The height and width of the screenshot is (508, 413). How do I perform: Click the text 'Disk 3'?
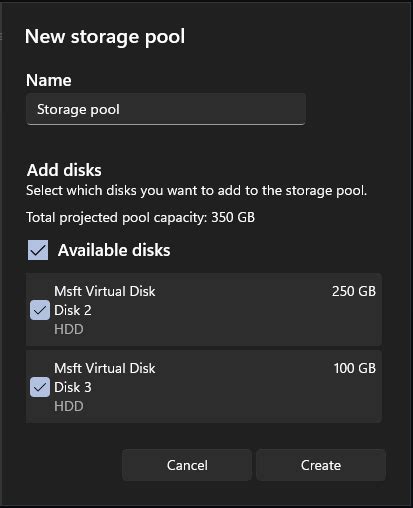click(x=73, y=387)
